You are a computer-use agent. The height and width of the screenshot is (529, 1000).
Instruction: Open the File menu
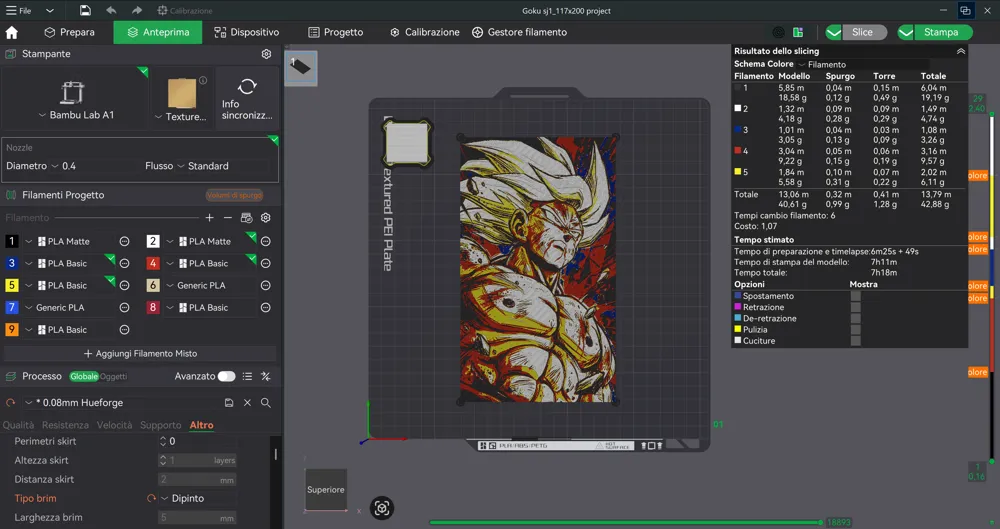point(18,11)
